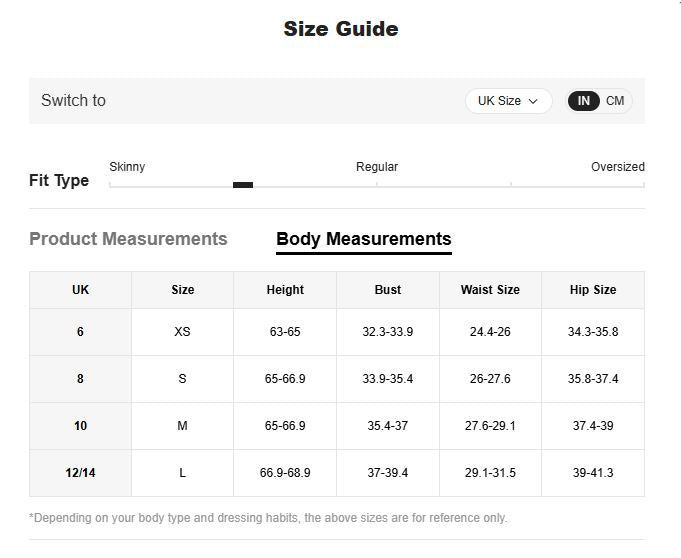Click the Switch to label
Image resolution: width=681 pixels, height=558 pixels.
coord(73,100)
